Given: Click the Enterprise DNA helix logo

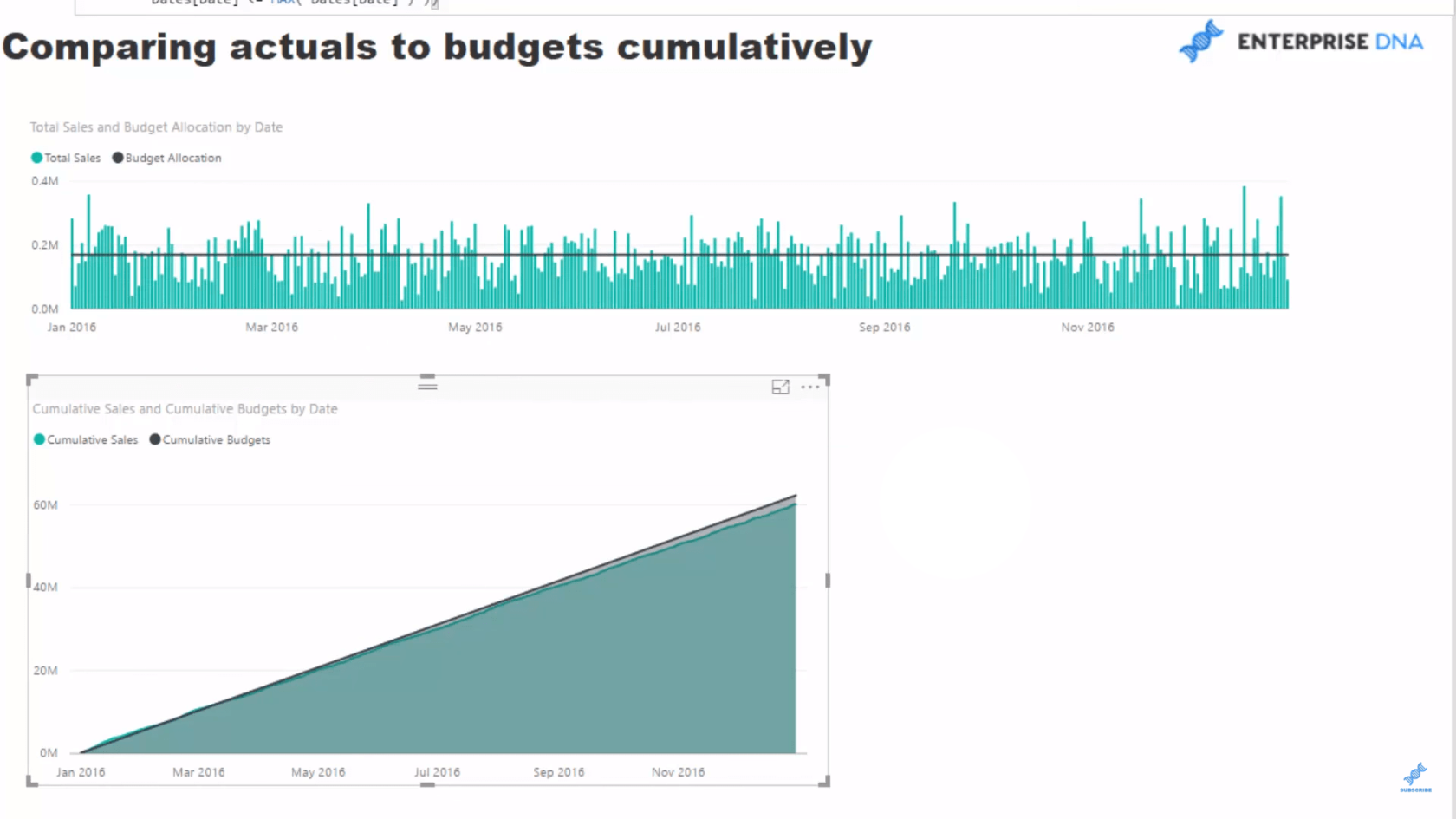Looking at the screenshot, I should point(1201,41).
